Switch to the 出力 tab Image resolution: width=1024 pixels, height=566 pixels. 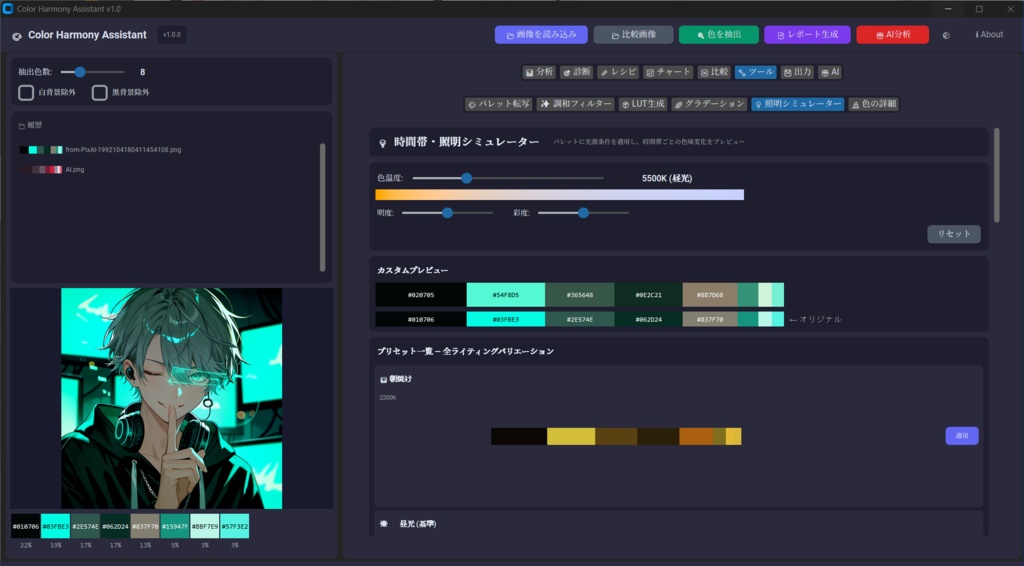797,72
